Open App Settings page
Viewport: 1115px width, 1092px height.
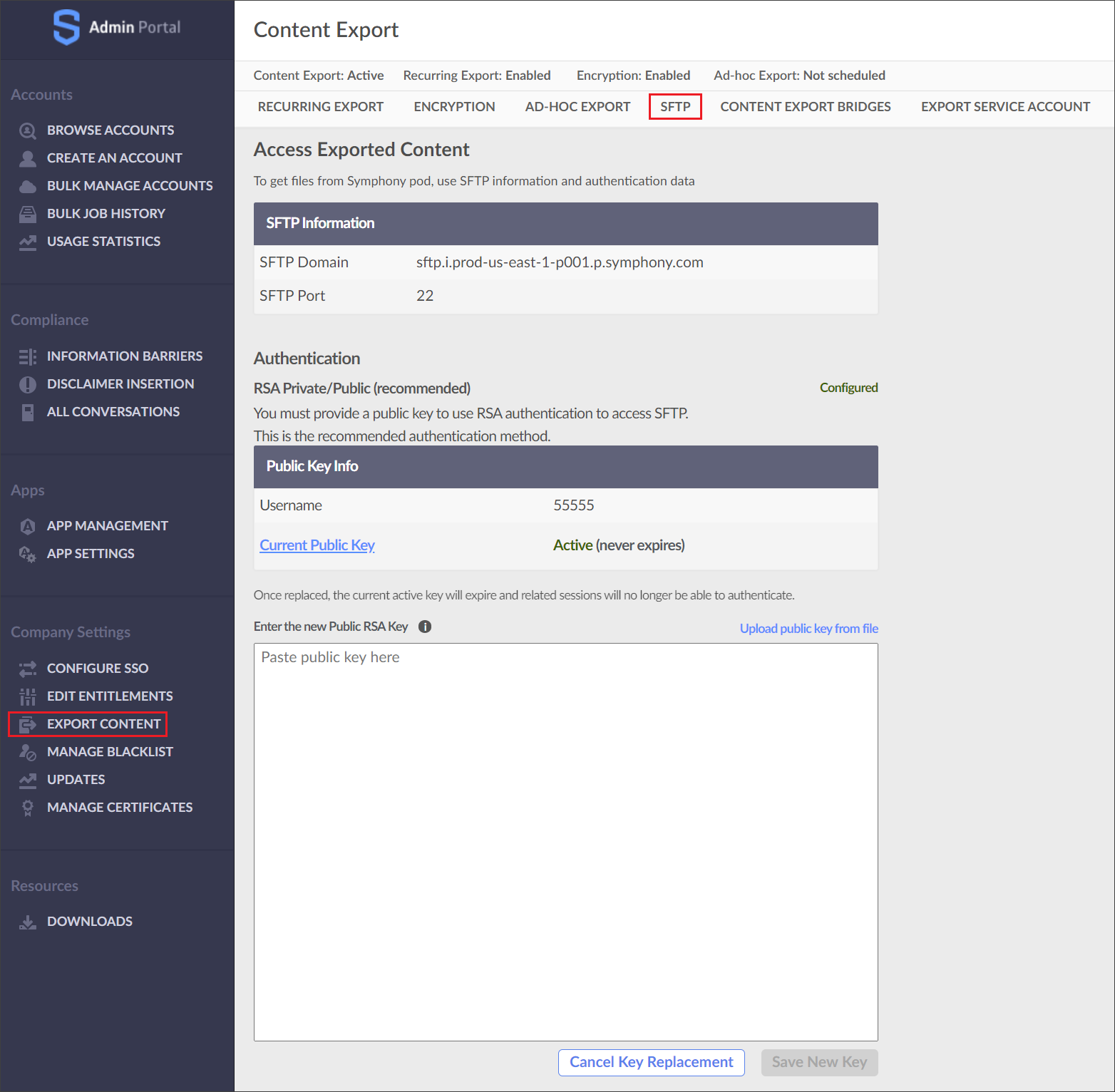pyautogui.click(x=91, y=554)
